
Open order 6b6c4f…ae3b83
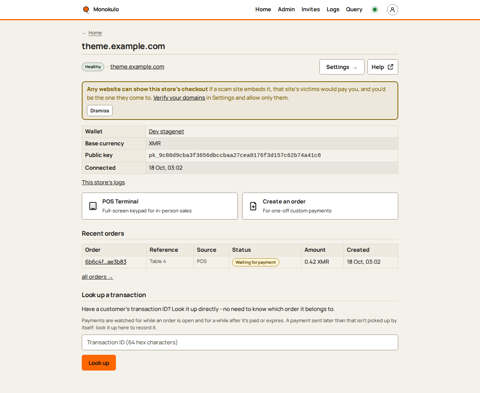click(106, 262)
